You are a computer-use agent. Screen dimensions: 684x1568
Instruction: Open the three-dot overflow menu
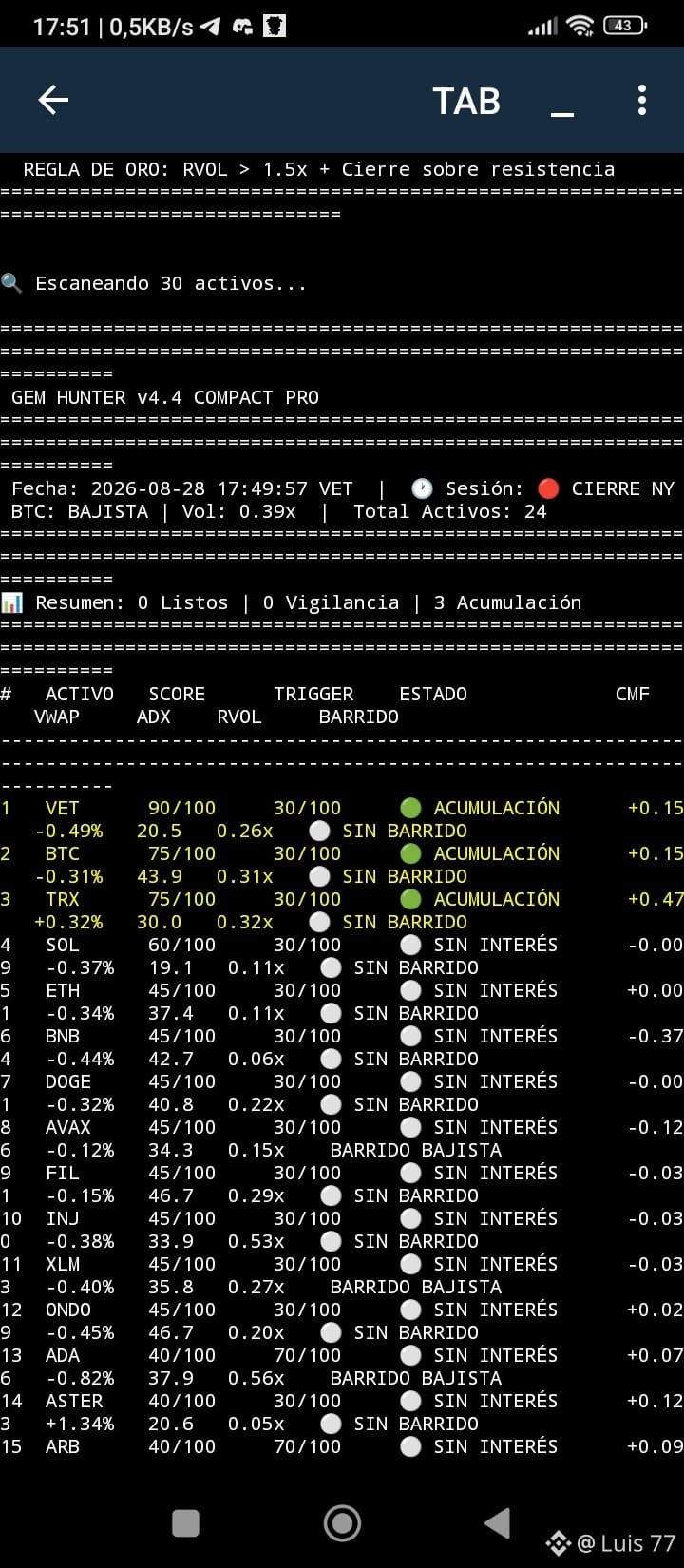[642, 100]
